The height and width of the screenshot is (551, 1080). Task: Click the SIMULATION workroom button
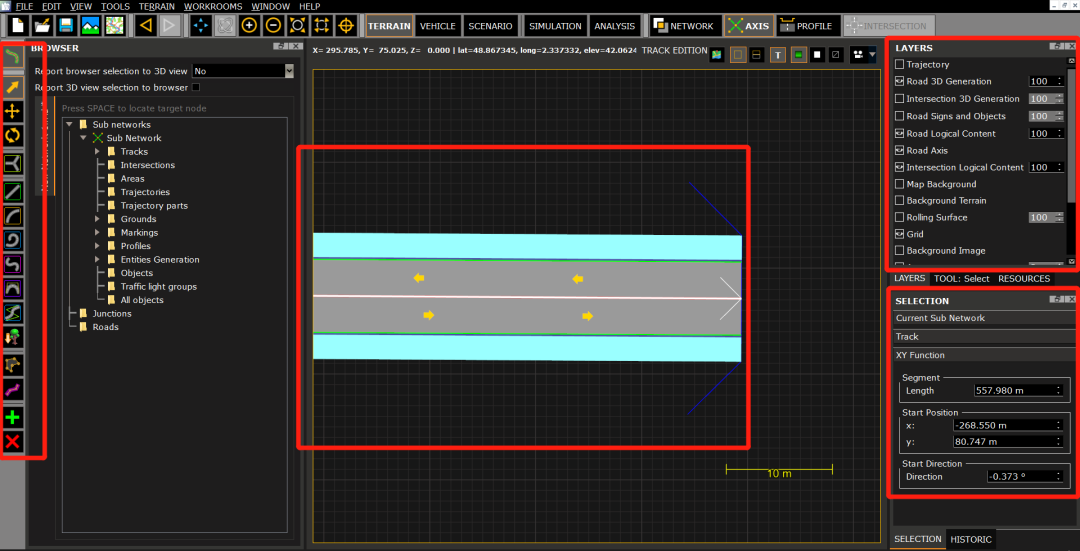(x=555, y=26)
